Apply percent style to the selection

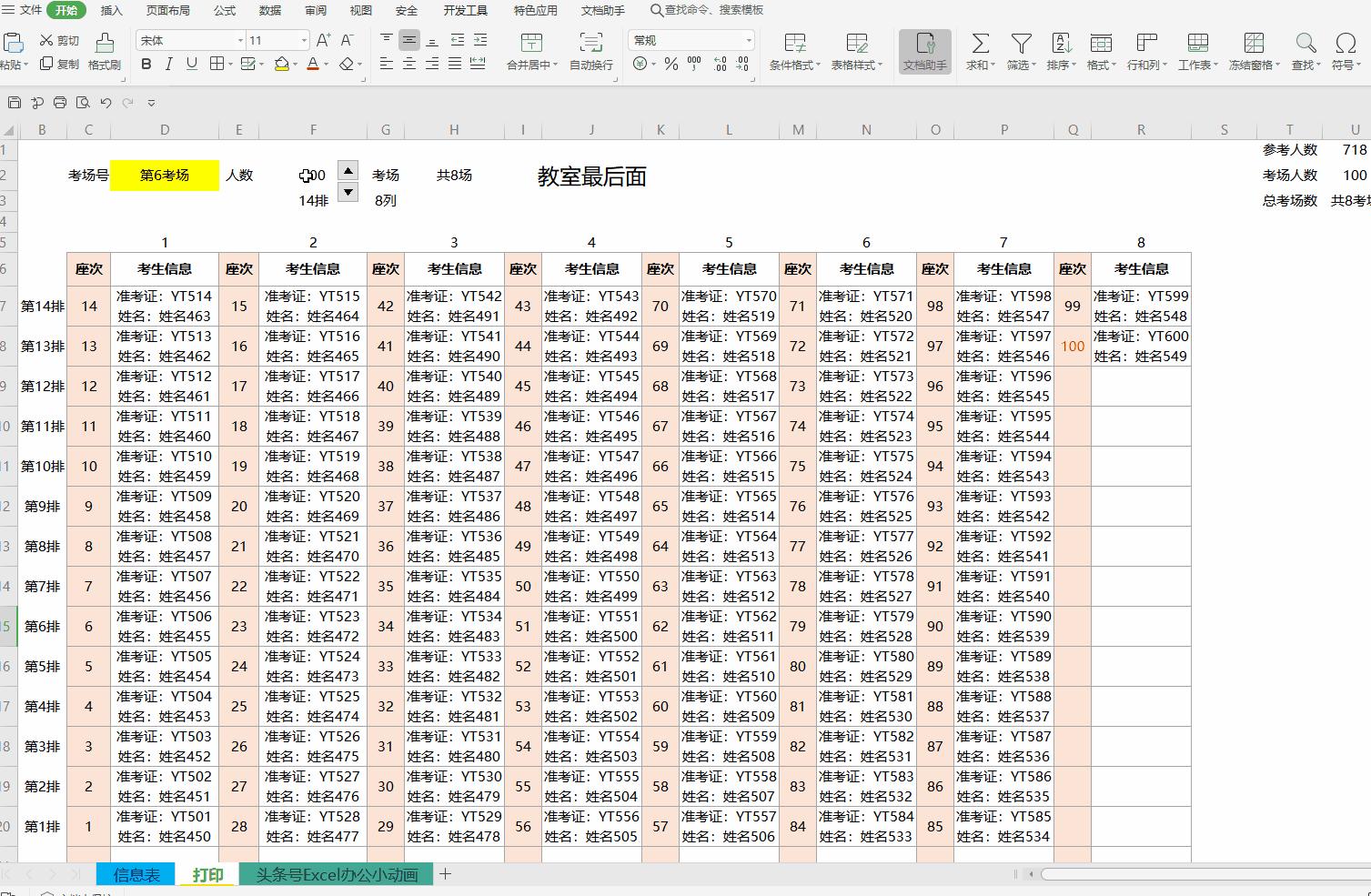[x=670, y=64]
